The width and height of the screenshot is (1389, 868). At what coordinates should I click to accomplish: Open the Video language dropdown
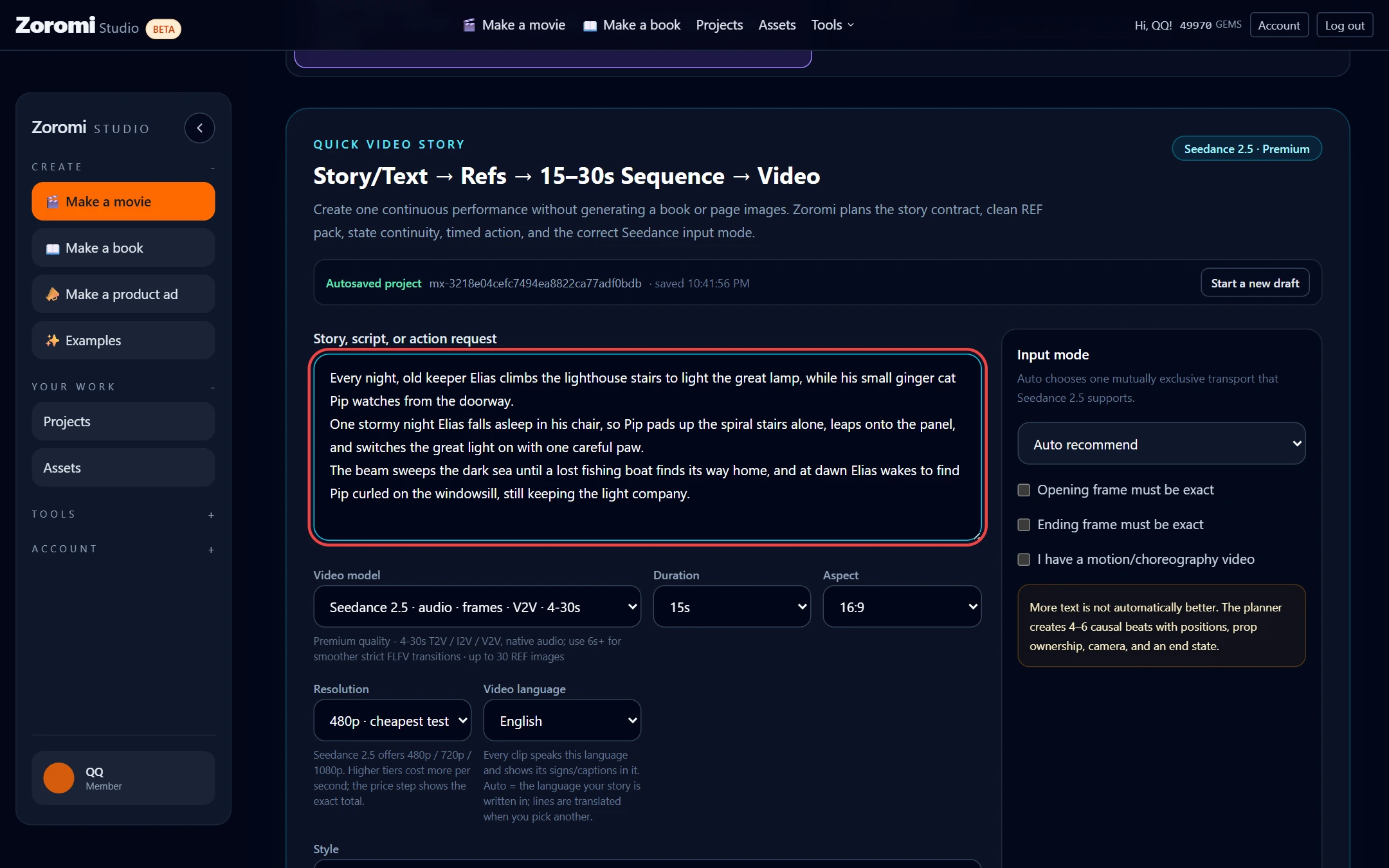(562, 720)
